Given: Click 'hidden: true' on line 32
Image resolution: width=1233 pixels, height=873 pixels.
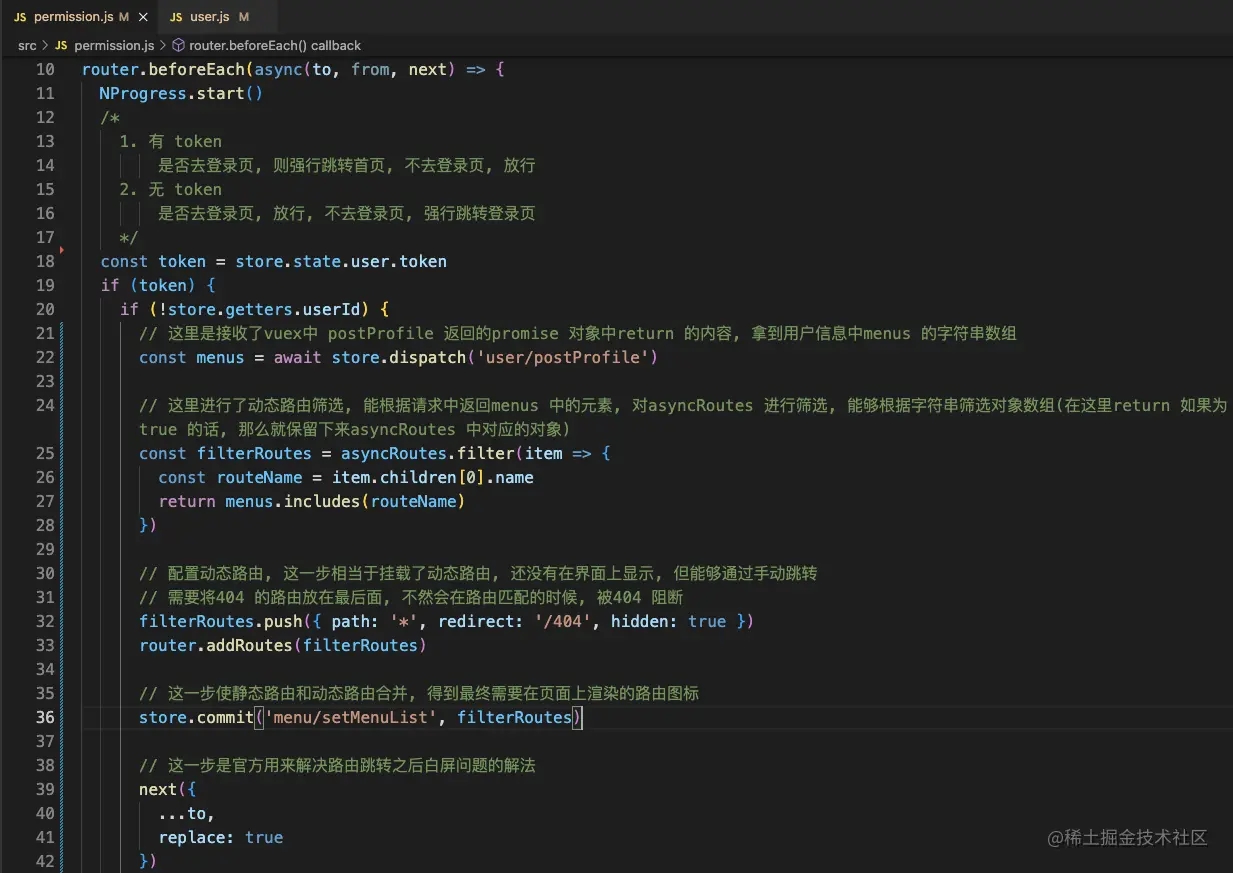Looking at the screenshot, I should [x=669, y=621].
